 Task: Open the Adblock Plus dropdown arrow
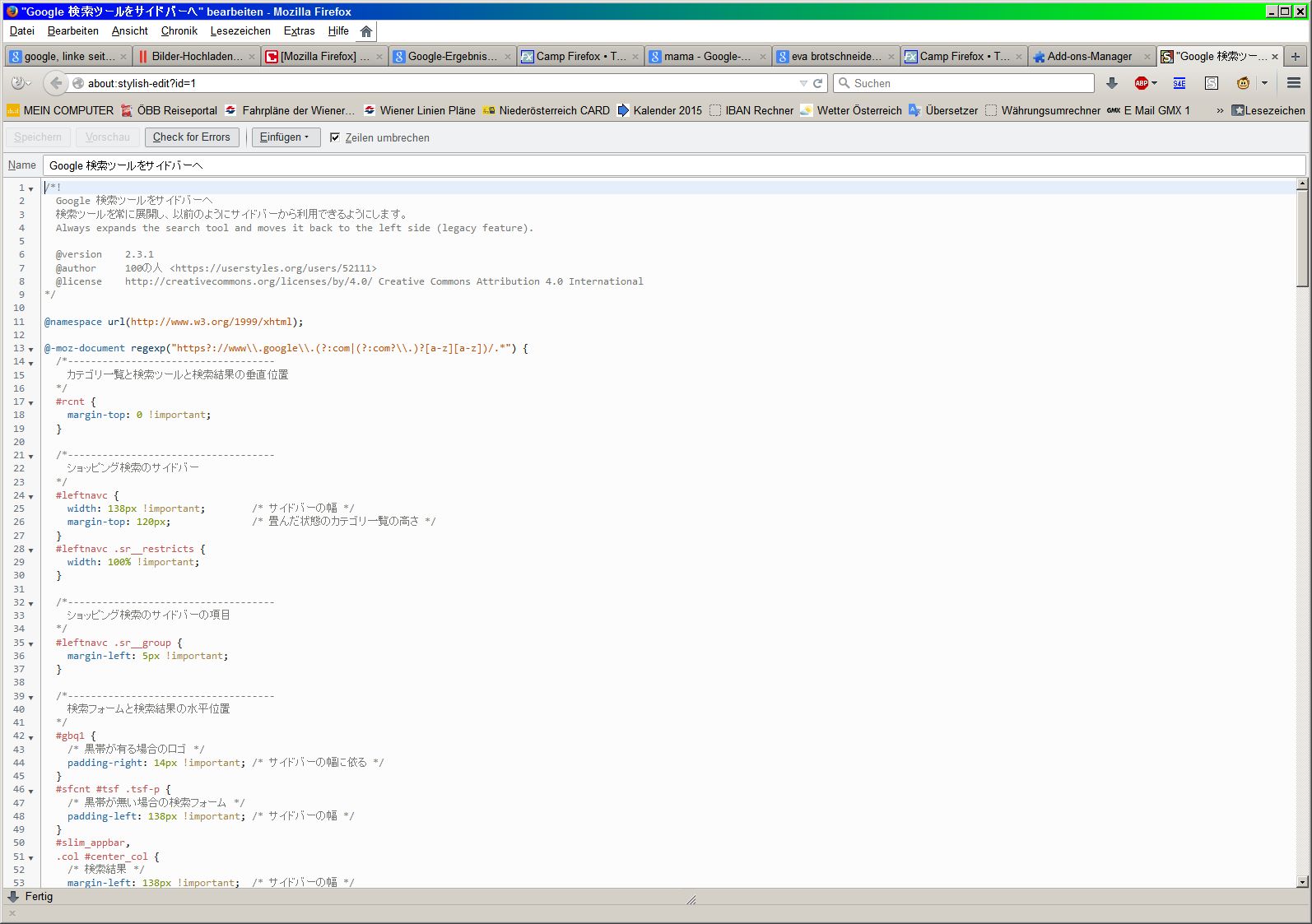pyautogui.click(x=1154, y=83)
